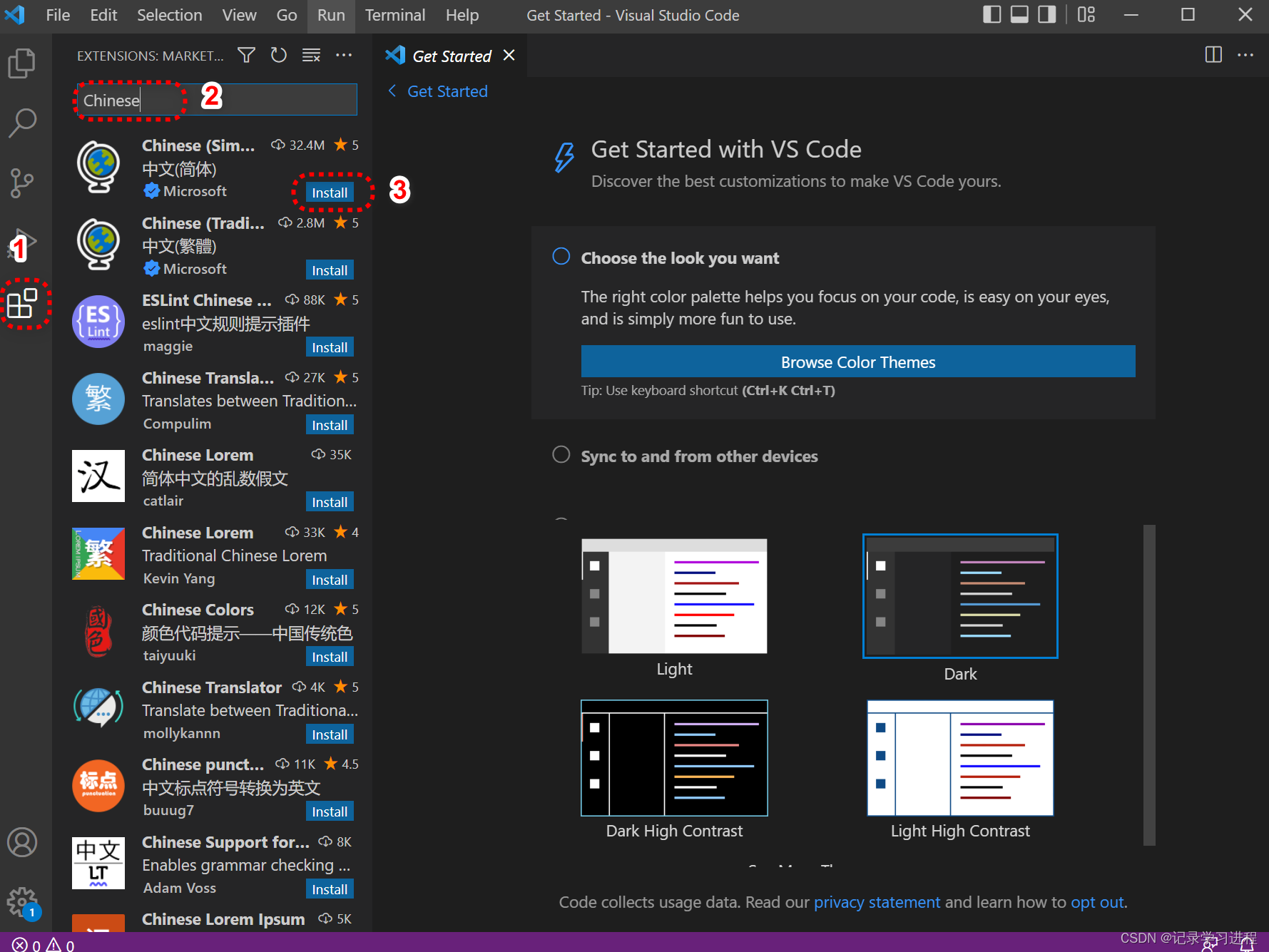The width and height of the screenshot is (1269, 952).
Task: Filter extensions with the funnel icon
Action: pyautogui.click(x=246, y=55)
